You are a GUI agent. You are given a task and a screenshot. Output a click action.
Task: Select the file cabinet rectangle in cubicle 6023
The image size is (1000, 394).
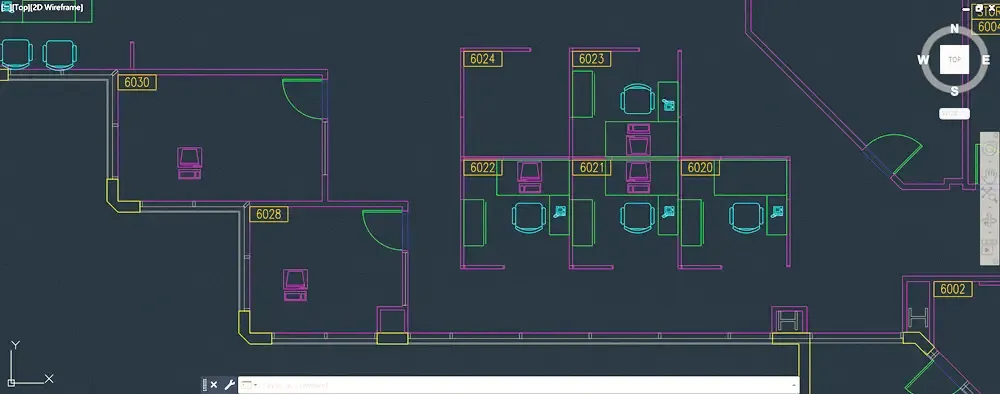pos(583,94)
